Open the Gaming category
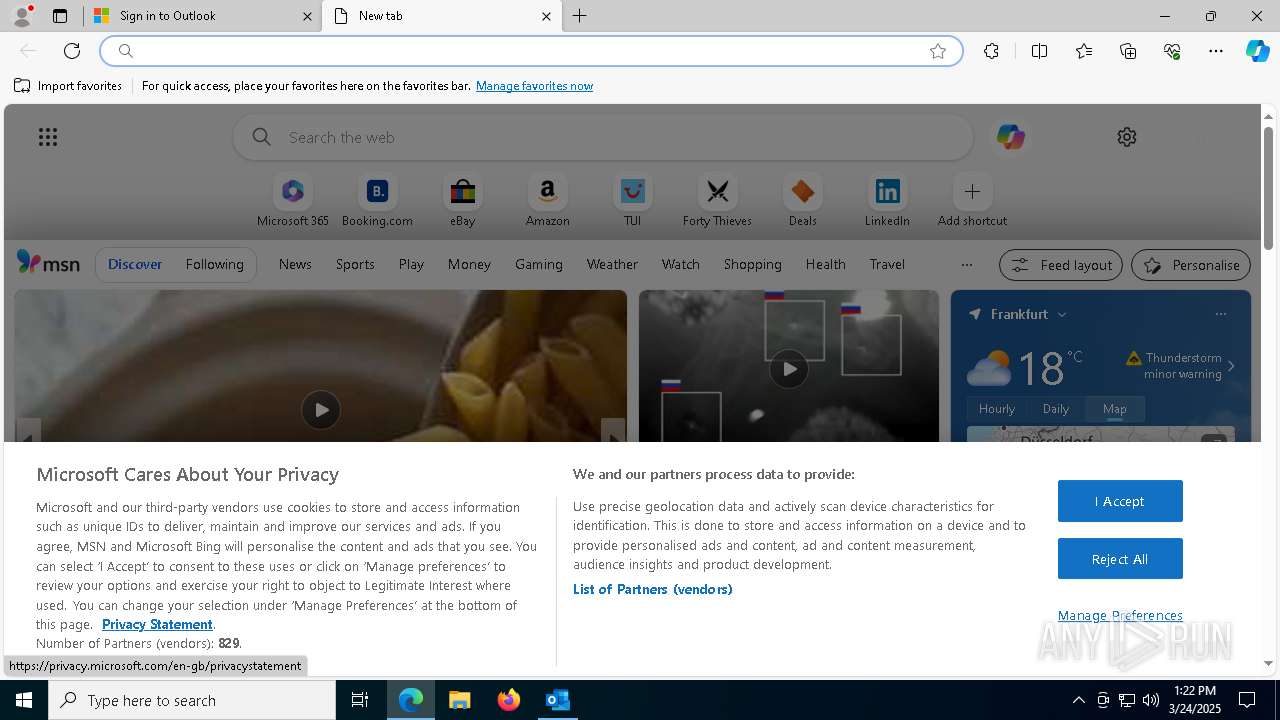Image resolution: width=1280 pixels, height=720 pixels. pos(539,264)
